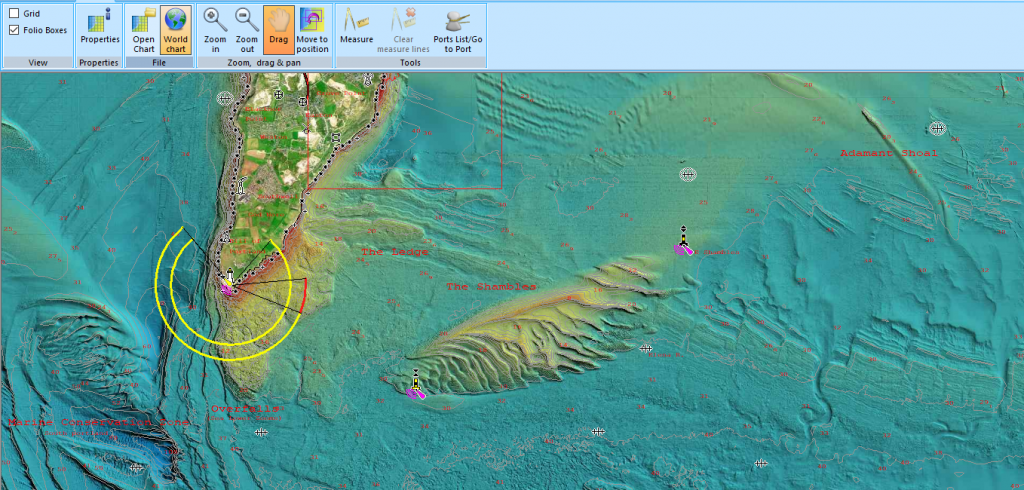Click the wreck symbol near Adamant Shoal
The width and height of the screenshot is (1024, 490).
coord(937,128)
